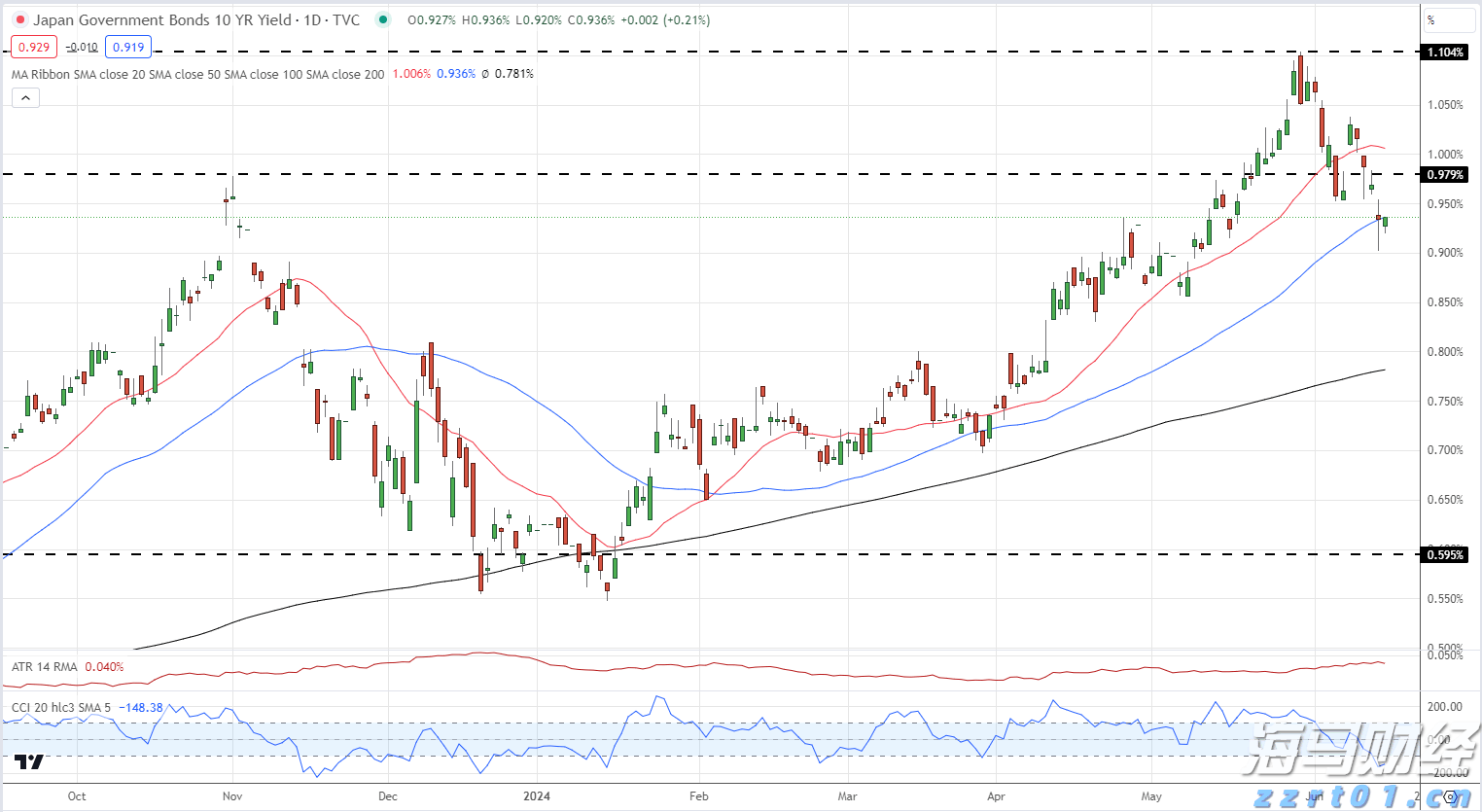This screenshot has height=812, width=1482.
Task: Click the green market status dot
Action: tap(383, 19)
